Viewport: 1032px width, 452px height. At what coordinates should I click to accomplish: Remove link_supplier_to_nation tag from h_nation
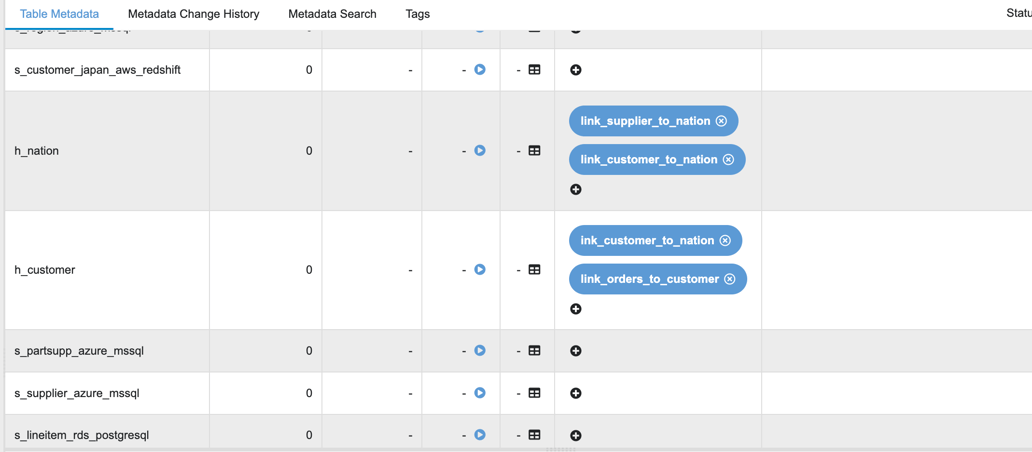[x=721, y=121]
